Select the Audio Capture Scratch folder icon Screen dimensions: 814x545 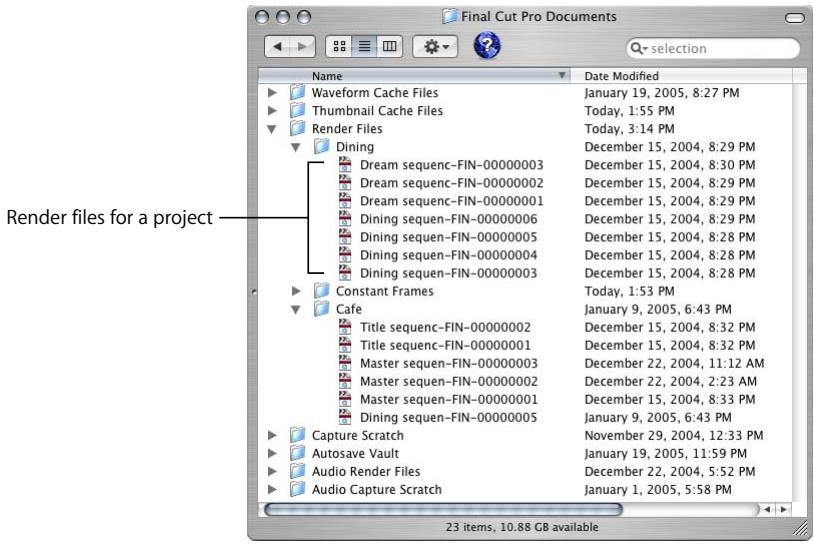pos(297,489)
